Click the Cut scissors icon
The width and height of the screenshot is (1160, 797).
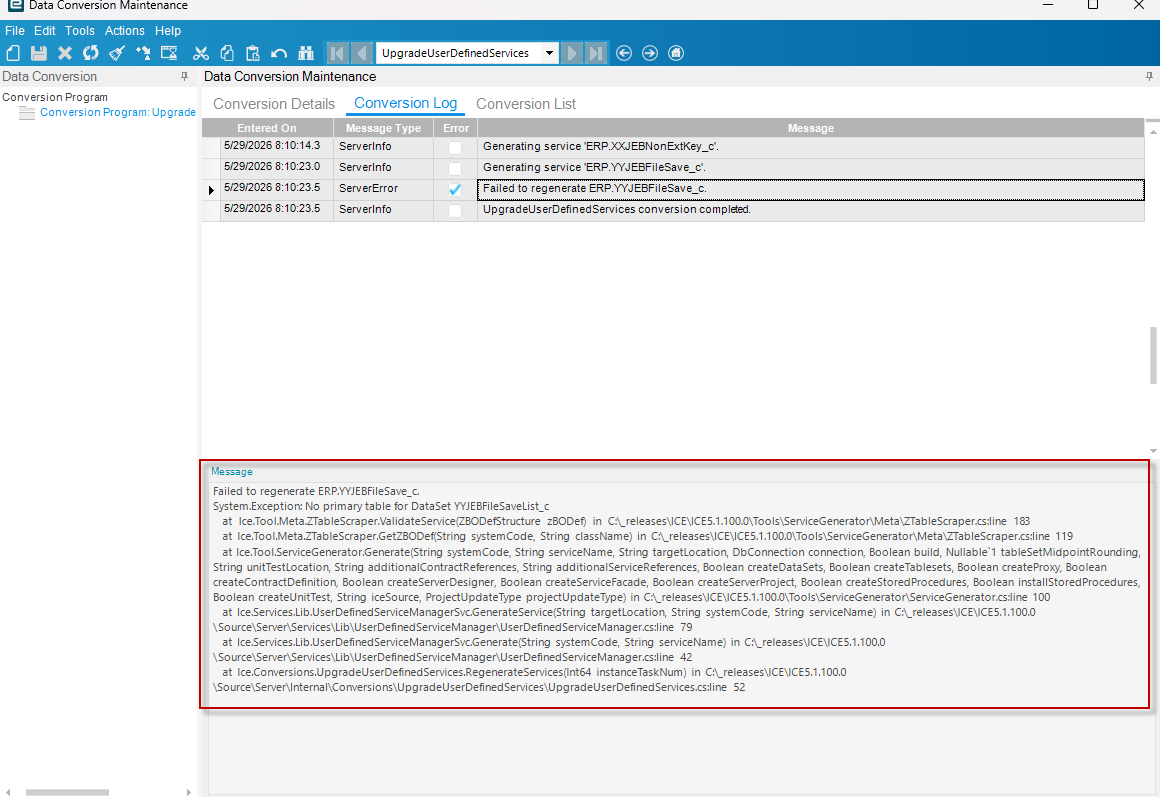point(200,53)
